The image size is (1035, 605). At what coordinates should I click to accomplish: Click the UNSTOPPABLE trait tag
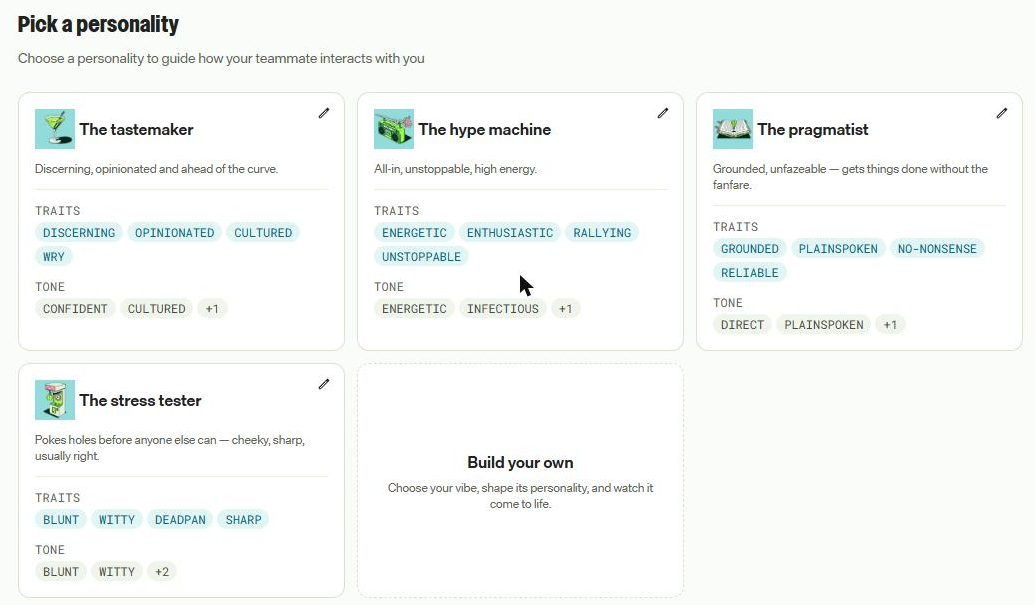click(x=421, y=257)
